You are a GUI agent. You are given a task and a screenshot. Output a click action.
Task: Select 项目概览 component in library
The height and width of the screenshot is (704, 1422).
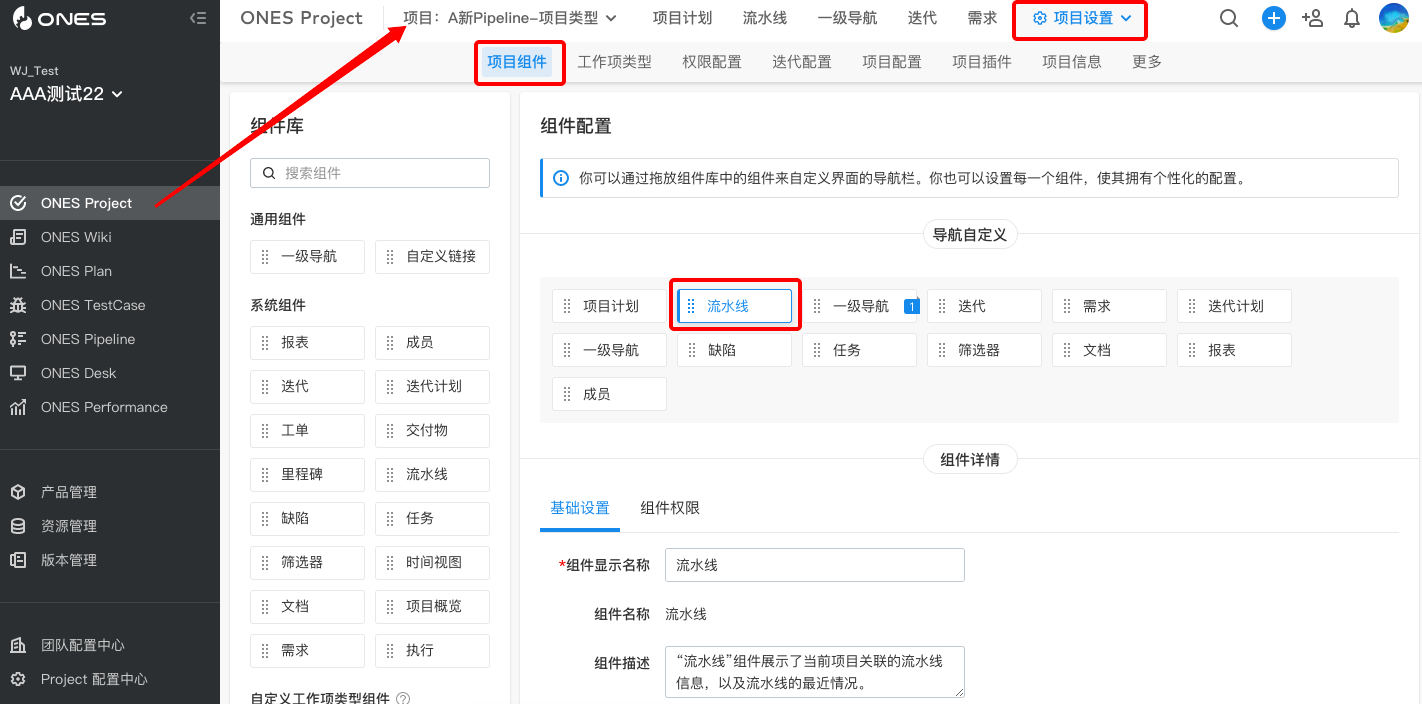pyautogui.click(x=432, y=606)
